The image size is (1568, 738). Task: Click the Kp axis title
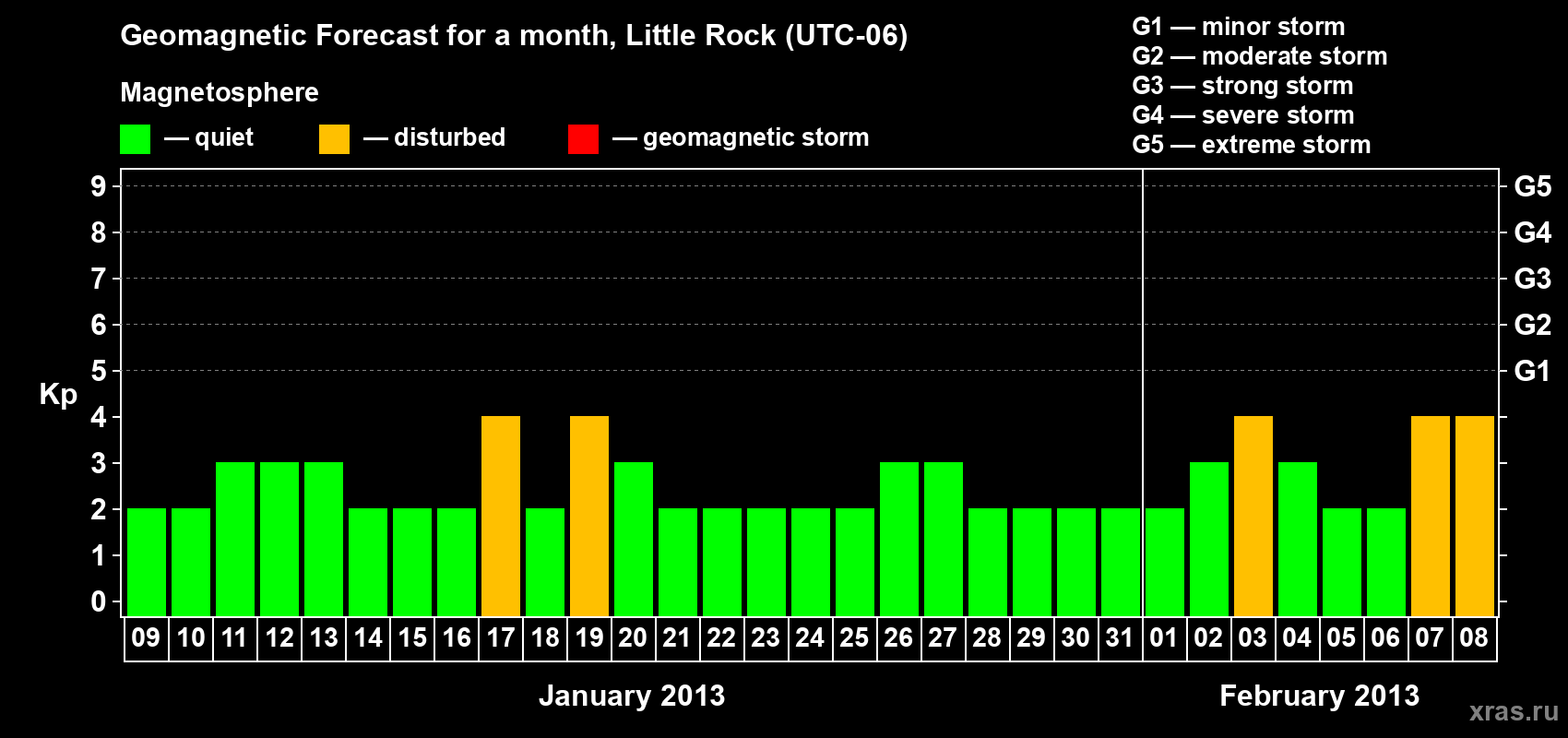58,395
